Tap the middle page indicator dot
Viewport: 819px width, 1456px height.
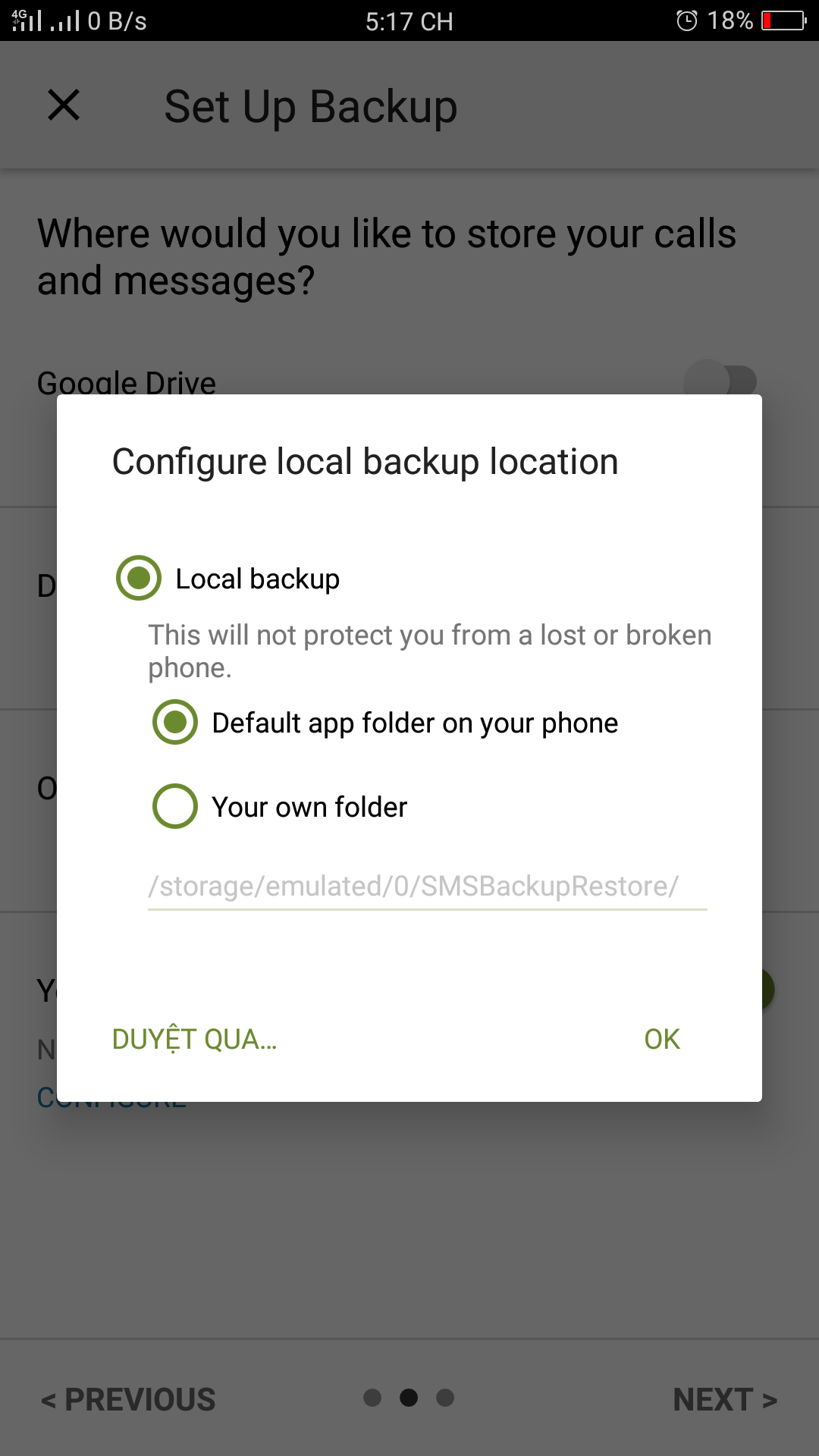(x=409, y=1398)
